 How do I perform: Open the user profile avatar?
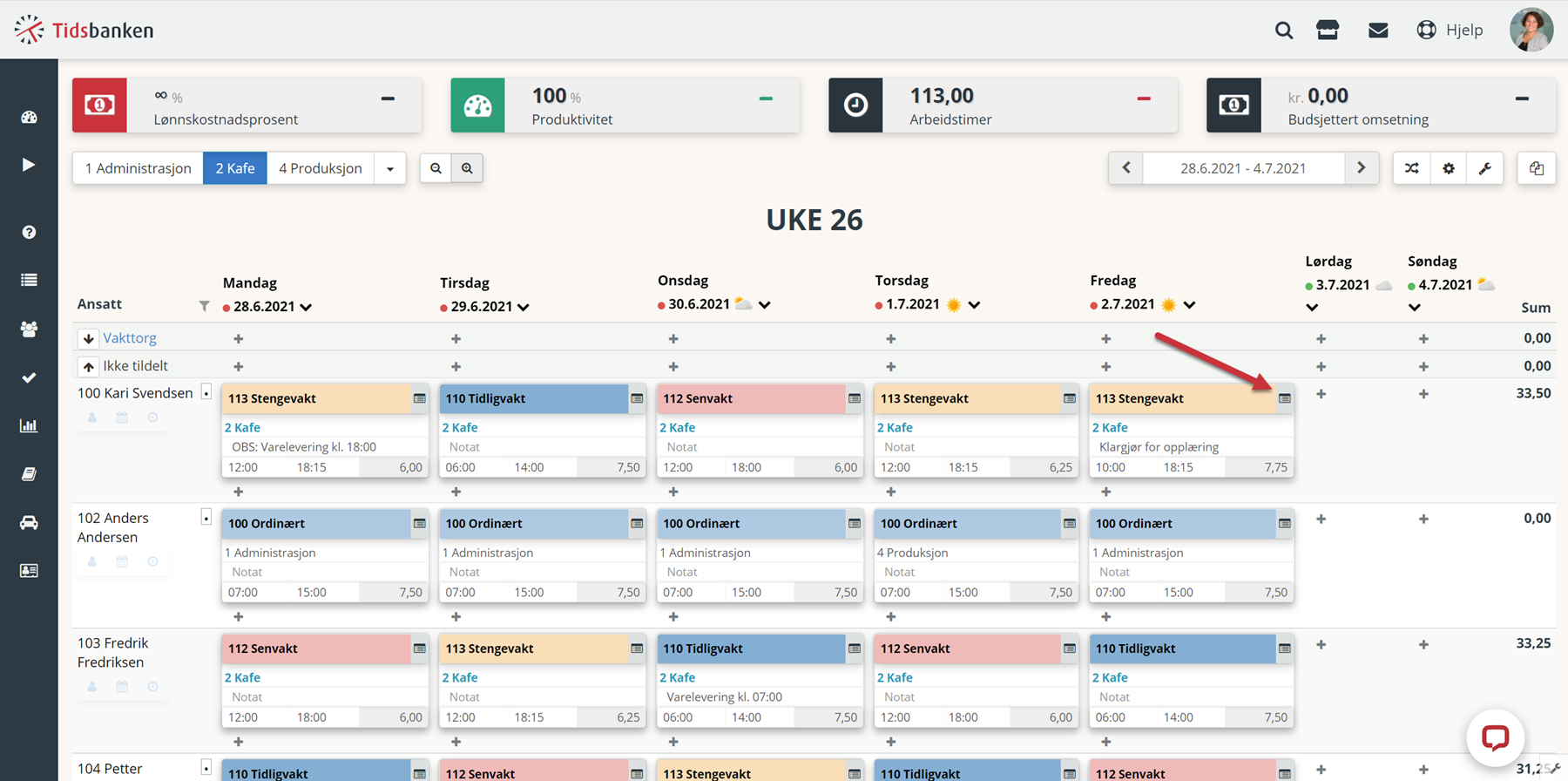[1531, 30]
